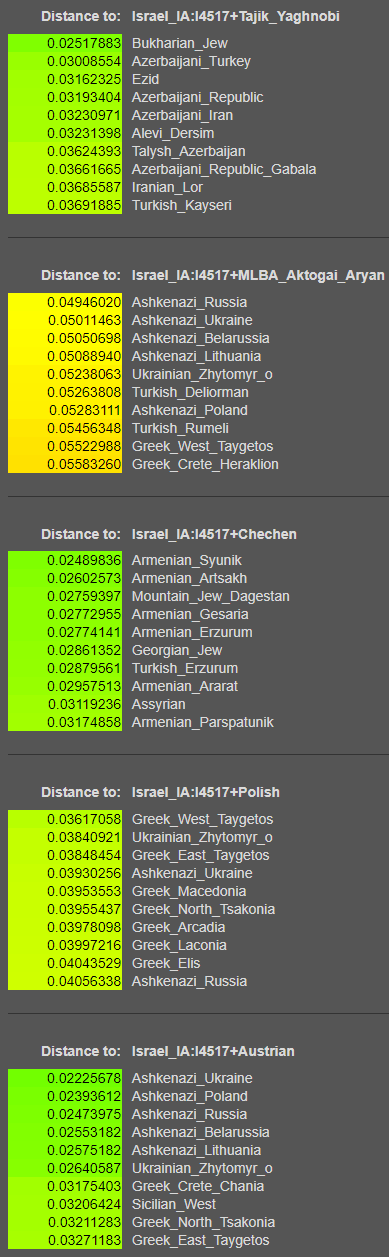This screenshot has width=389, height=1257.
Task: Click the Turkish_Kayseri row label
Action: pos(177,206)
